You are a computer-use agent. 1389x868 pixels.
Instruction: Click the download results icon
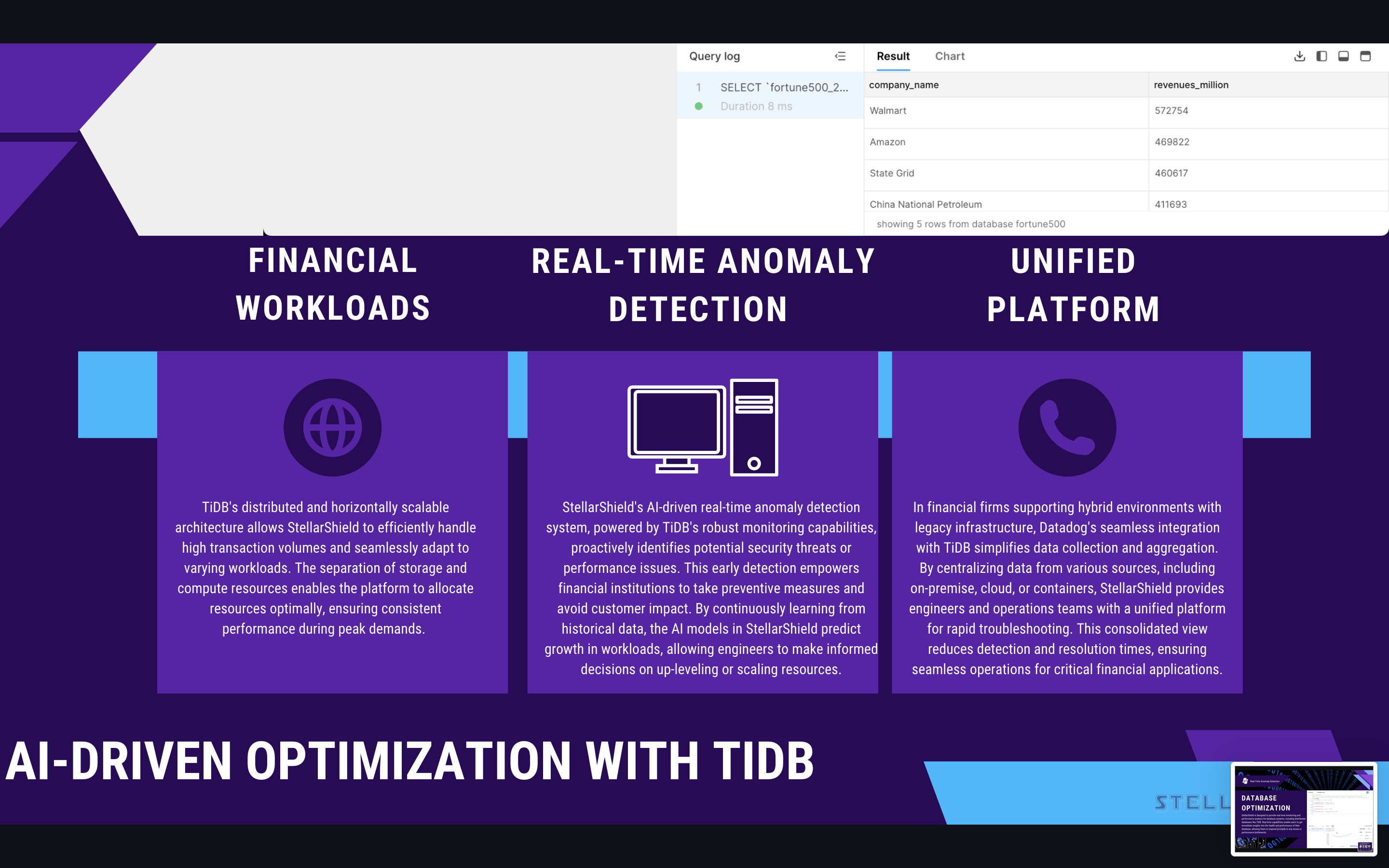[x=1299, y=56]
